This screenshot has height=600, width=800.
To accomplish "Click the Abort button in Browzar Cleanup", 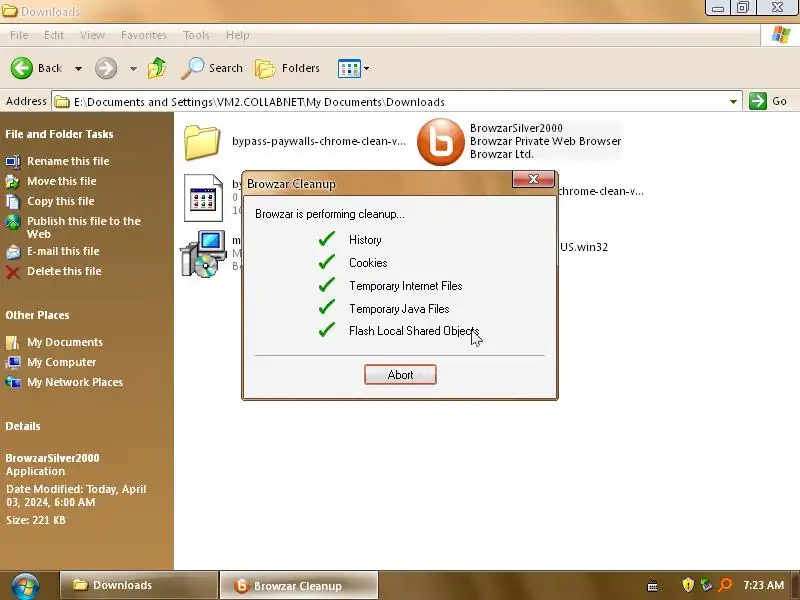I will point(401,375).
